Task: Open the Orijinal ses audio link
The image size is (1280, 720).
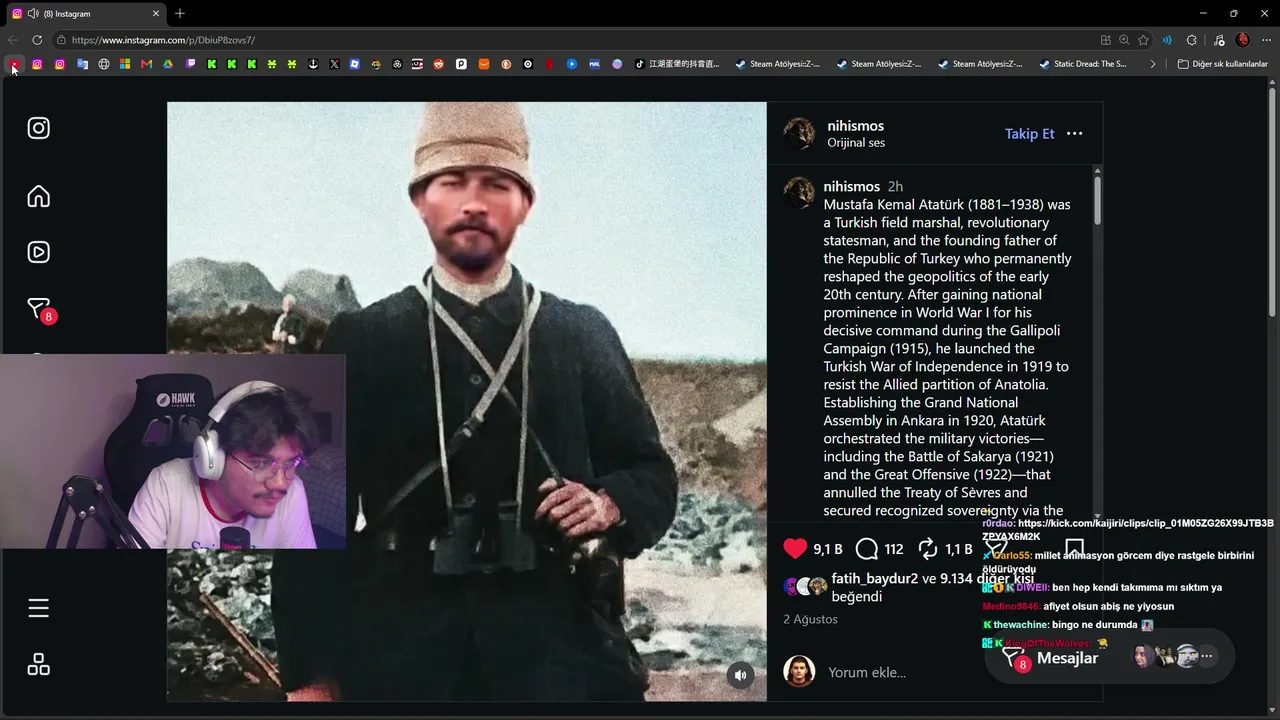Action: [x=856, y=143]
